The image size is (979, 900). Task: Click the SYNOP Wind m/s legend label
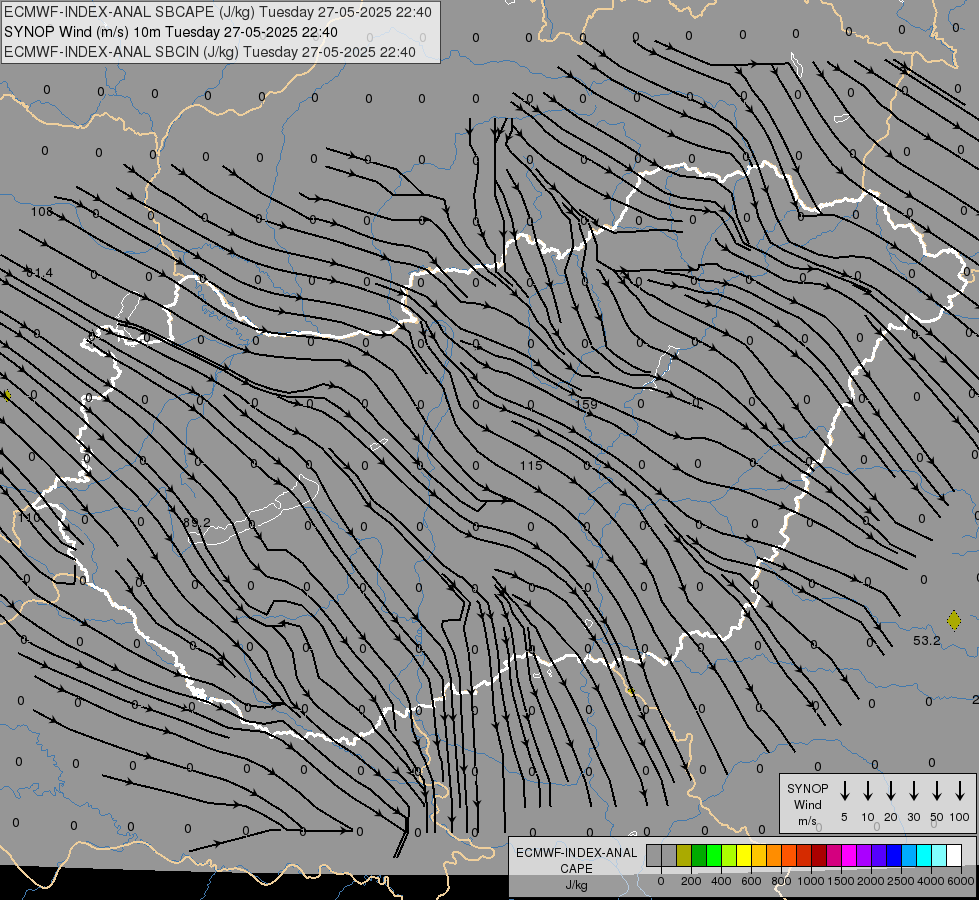coord(807,805)
